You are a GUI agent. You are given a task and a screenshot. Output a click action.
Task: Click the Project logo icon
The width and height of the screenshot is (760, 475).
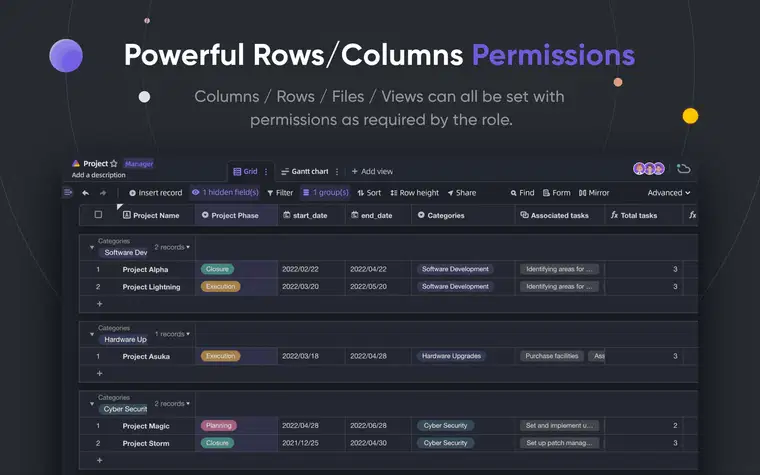coord(76,163)
